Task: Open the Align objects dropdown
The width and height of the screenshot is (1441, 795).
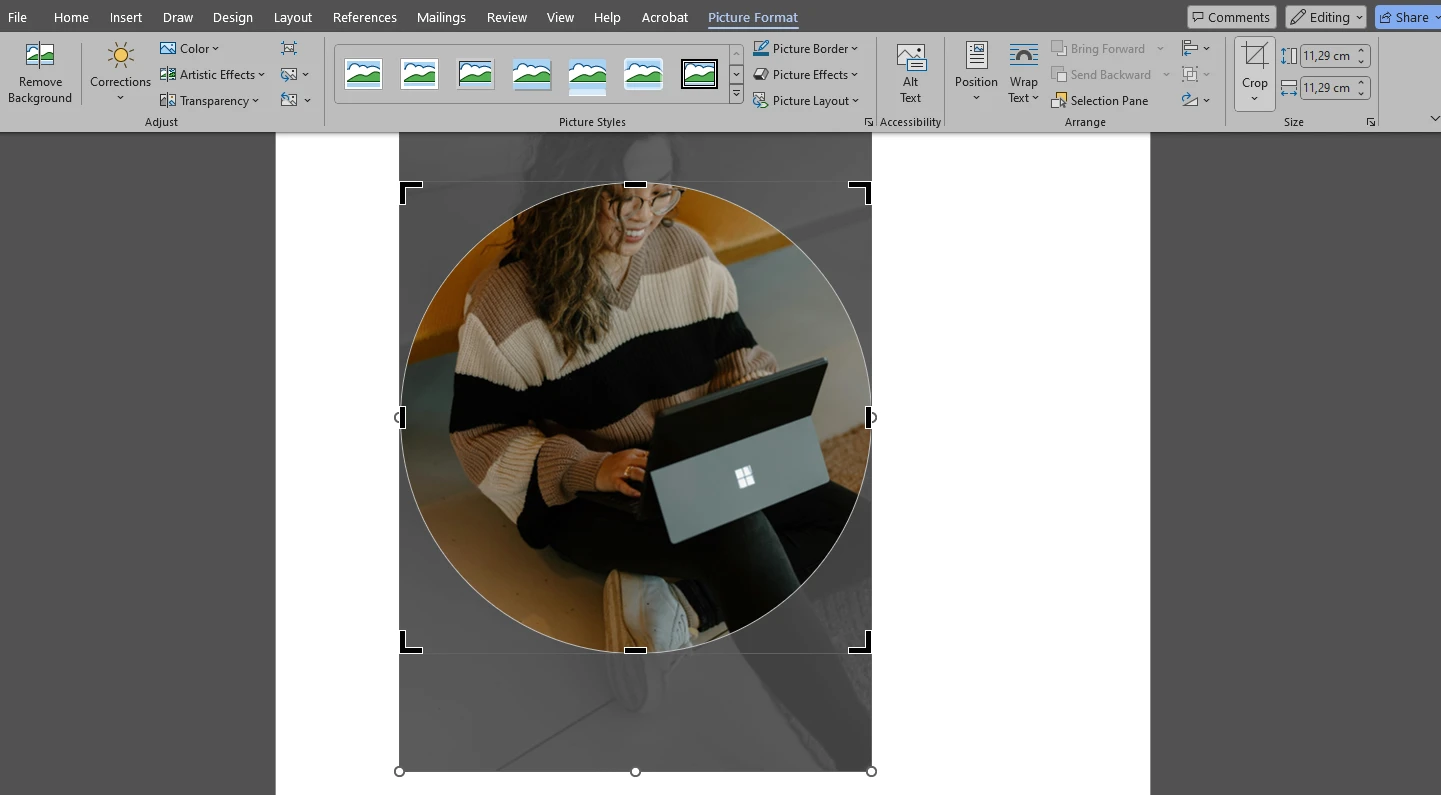Action: (1196, 48)
